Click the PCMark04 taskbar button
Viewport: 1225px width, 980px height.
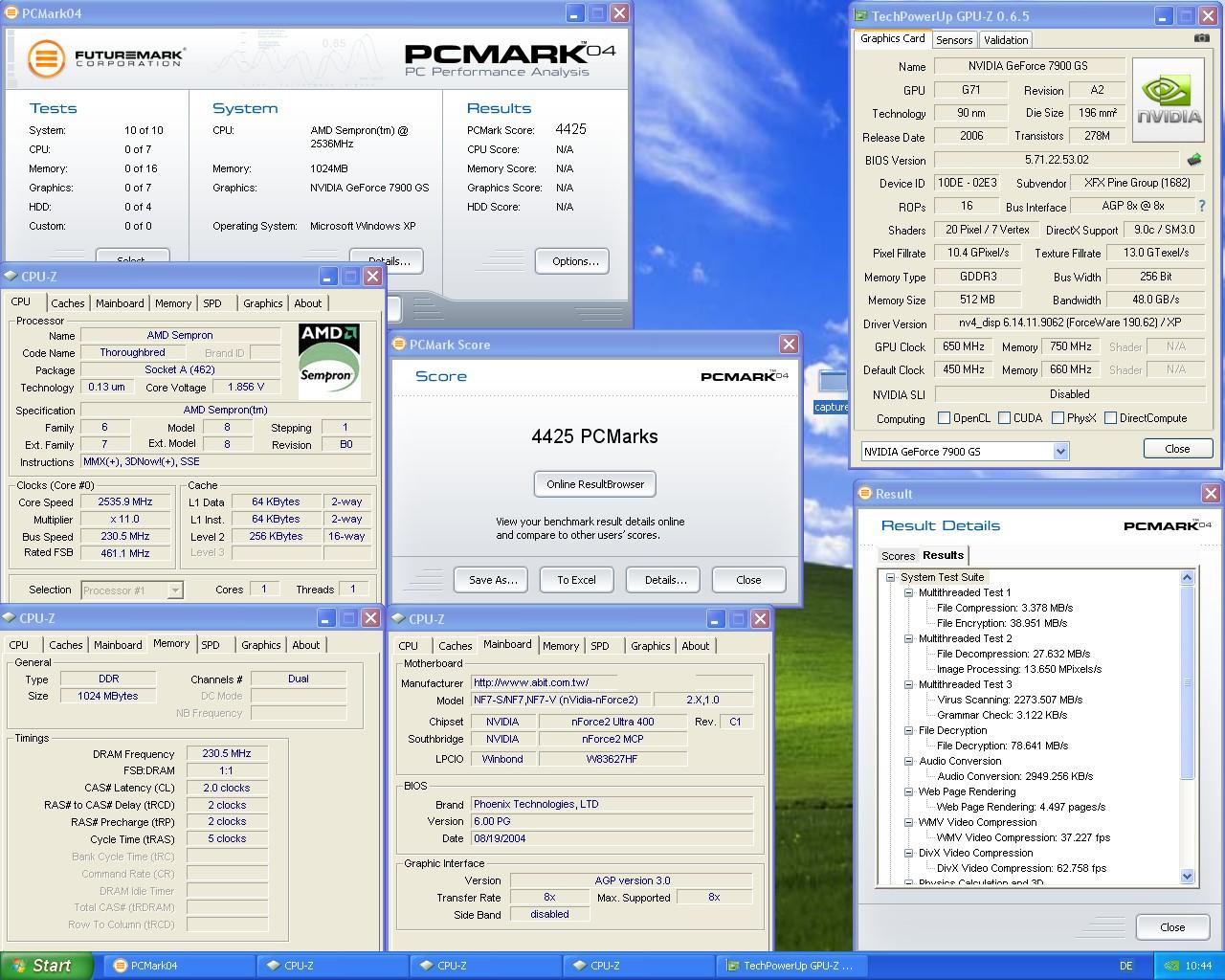coord(181,966)
